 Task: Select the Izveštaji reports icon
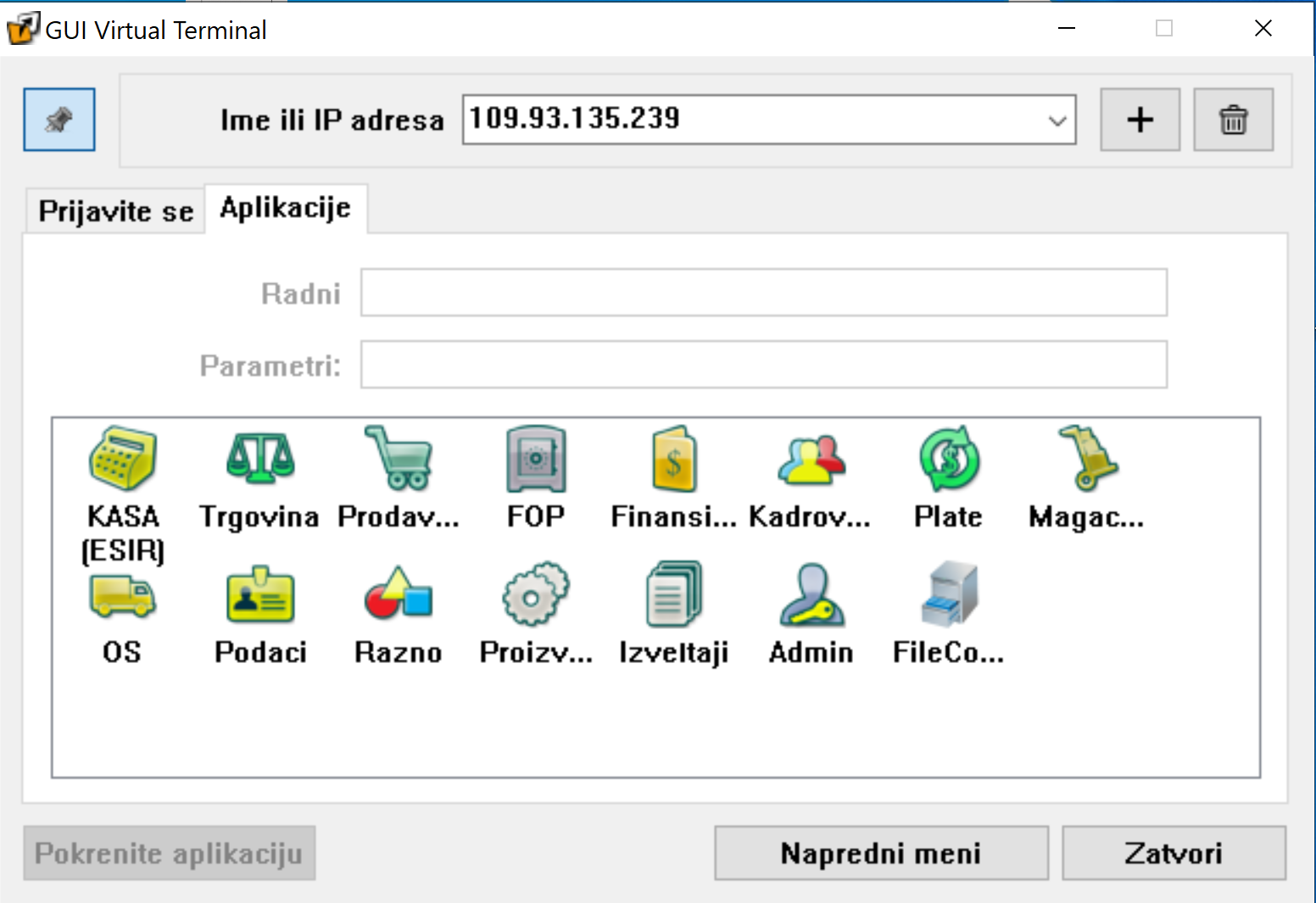[x=673, y=595]
